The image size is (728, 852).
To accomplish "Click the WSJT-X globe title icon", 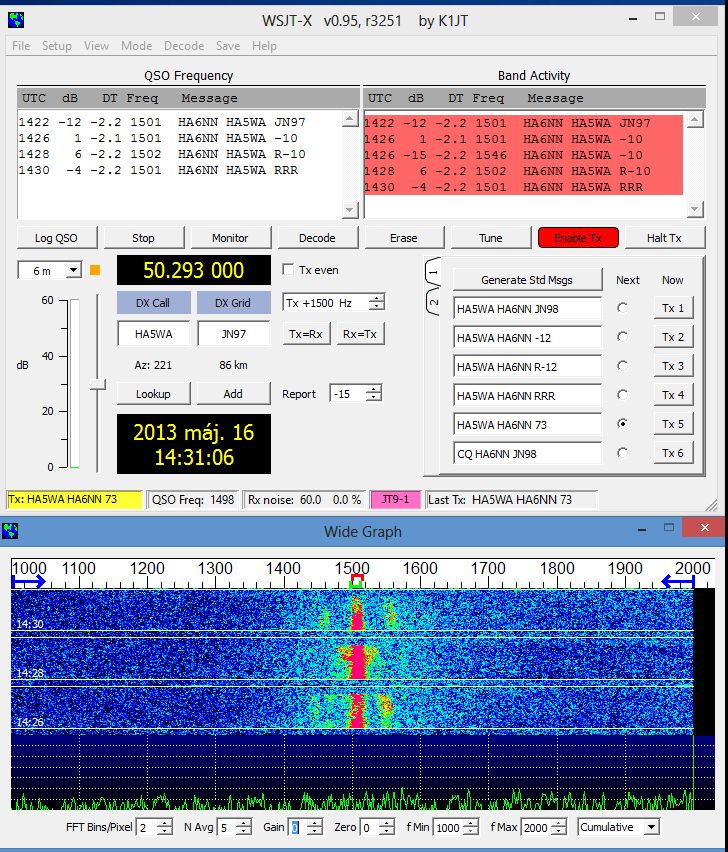I will (16, 20).
